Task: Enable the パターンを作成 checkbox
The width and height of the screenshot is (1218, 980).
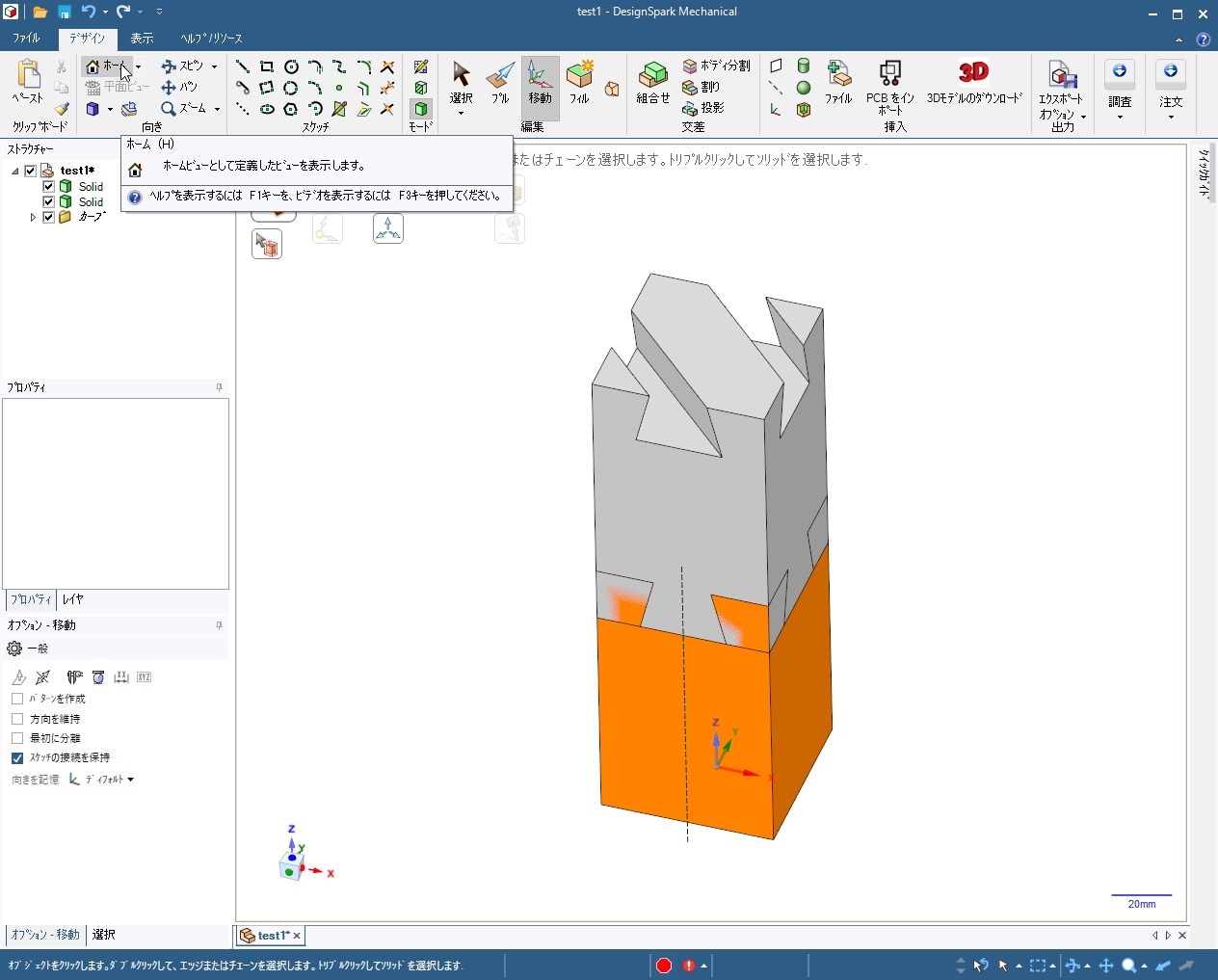Action: [x=17, y=699]
